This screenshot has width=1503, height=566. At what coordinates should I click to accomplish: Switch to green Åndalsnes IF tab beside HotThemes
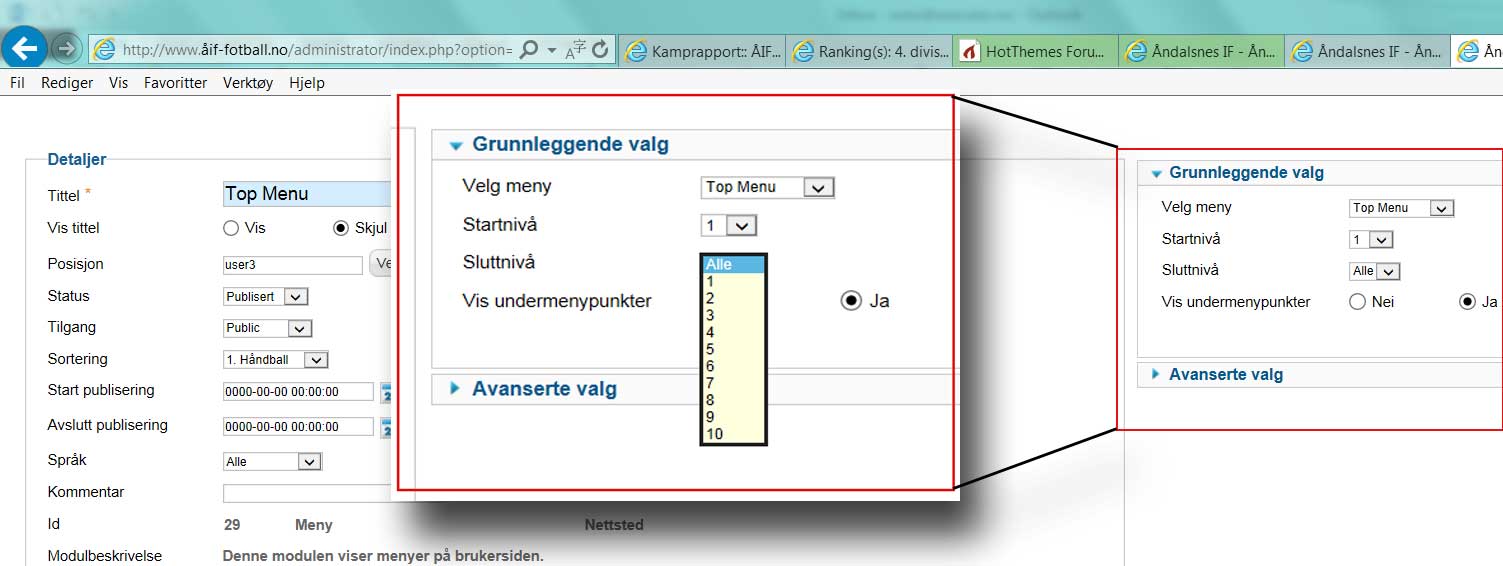[x=1204, y=50]
